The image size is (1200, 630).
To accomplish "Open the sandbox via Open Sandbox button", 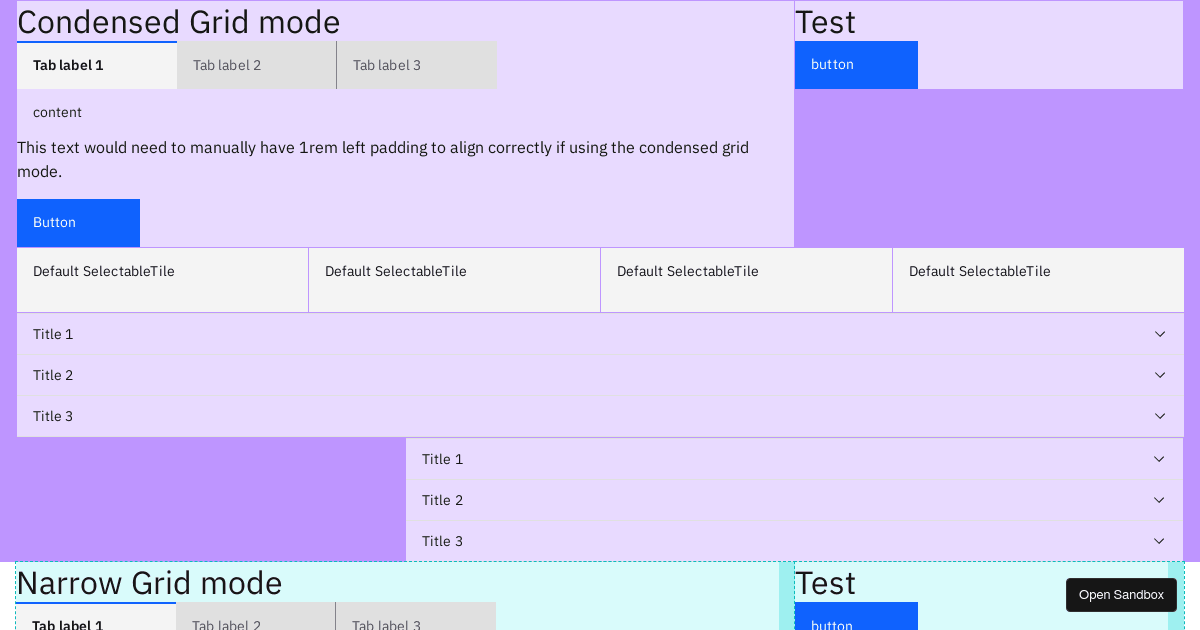I will tap(1121, 594).
